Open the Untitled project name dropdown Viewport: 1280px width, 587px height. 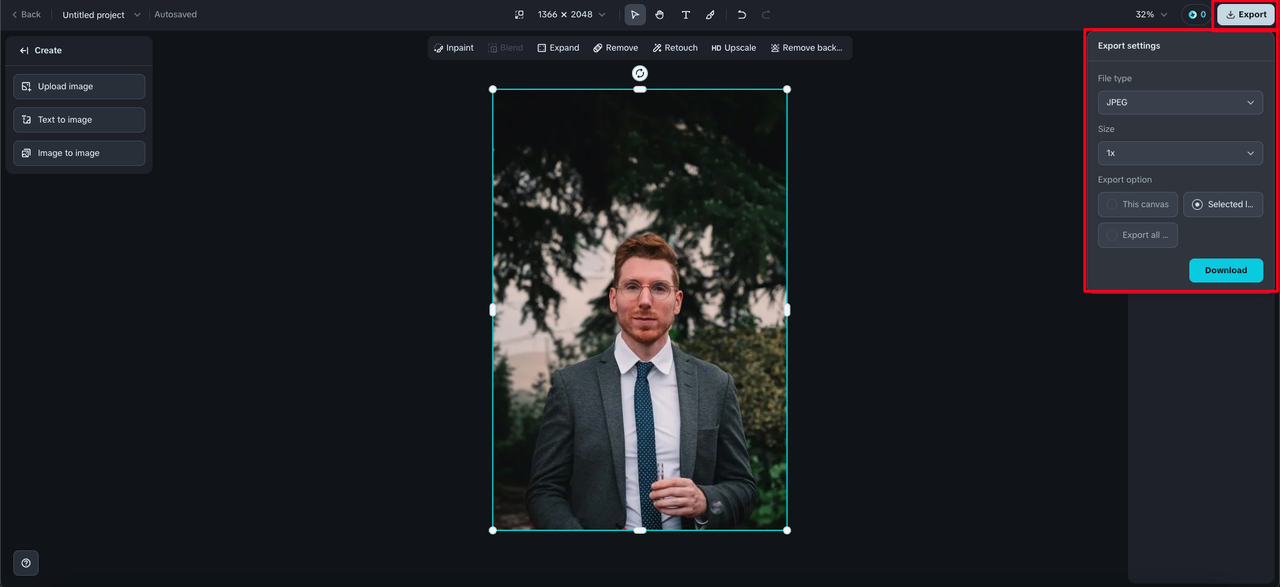click(102, 15)
